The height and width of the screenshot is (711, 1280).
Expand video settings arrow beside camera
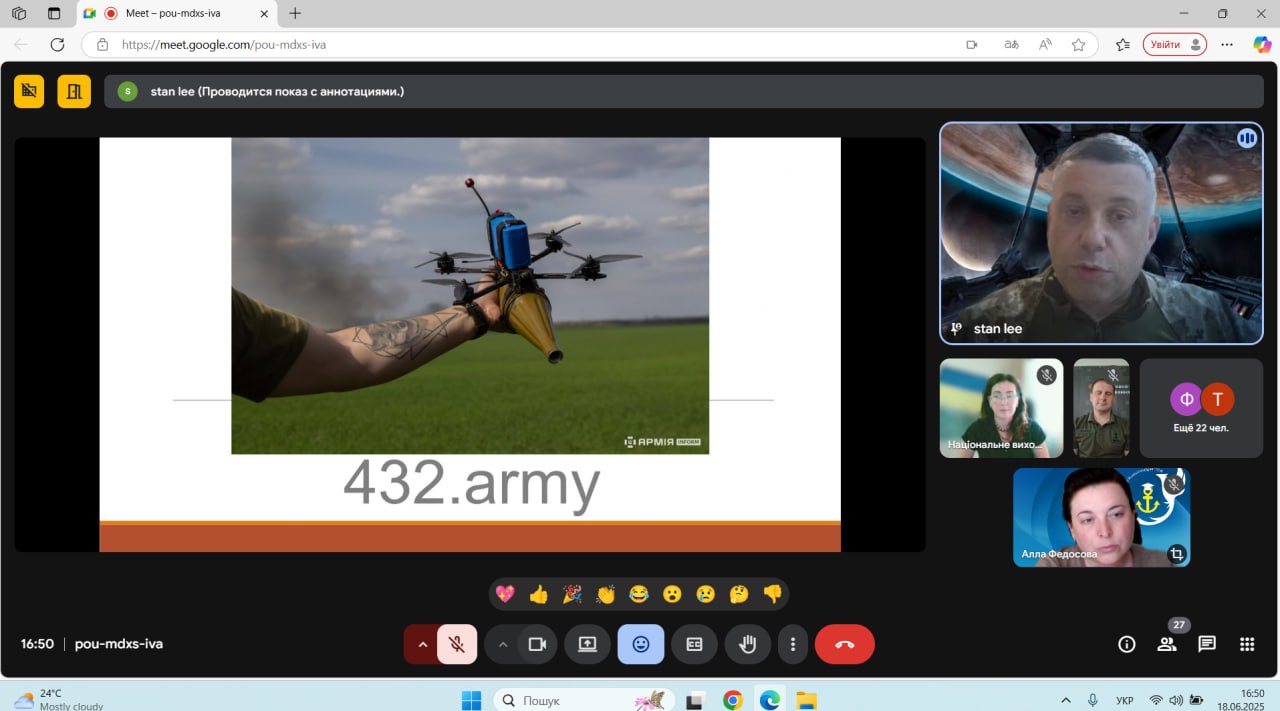pyautogui.click(x=503, y=644)
